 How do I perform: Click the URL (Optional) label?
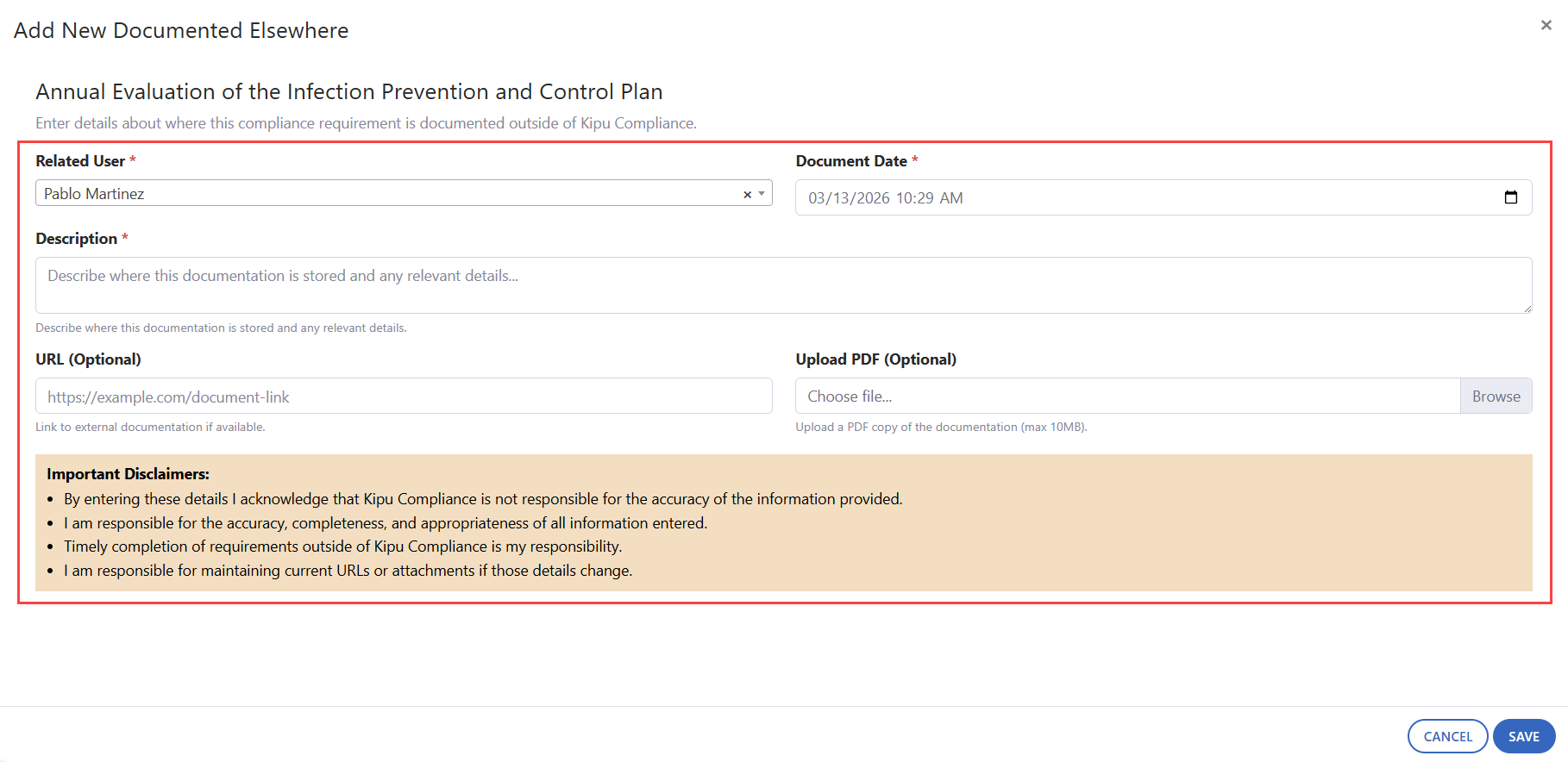pyautogui.click(x=88, y=359)
